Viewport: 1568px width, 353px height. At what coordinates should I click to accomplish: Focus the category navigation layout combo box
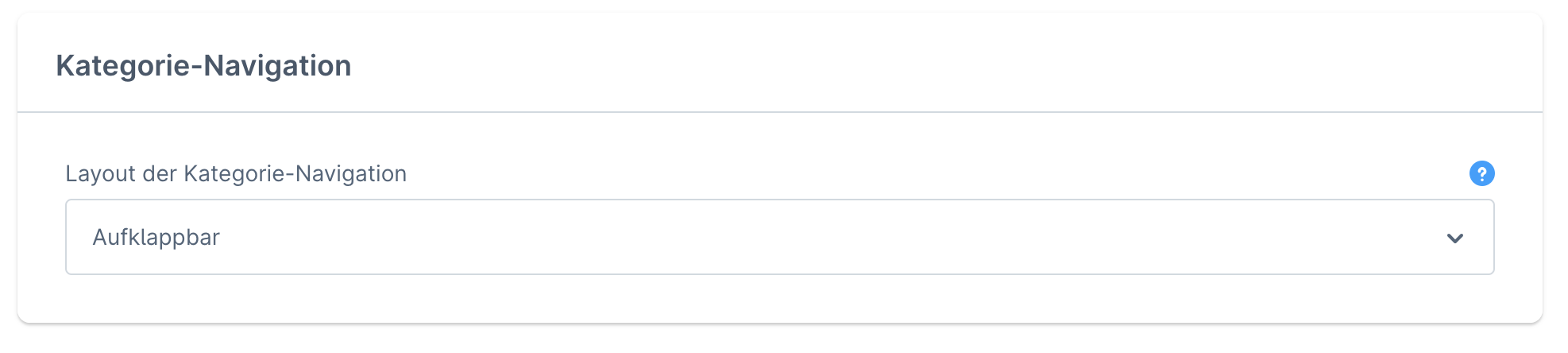[x=778, y=237]
